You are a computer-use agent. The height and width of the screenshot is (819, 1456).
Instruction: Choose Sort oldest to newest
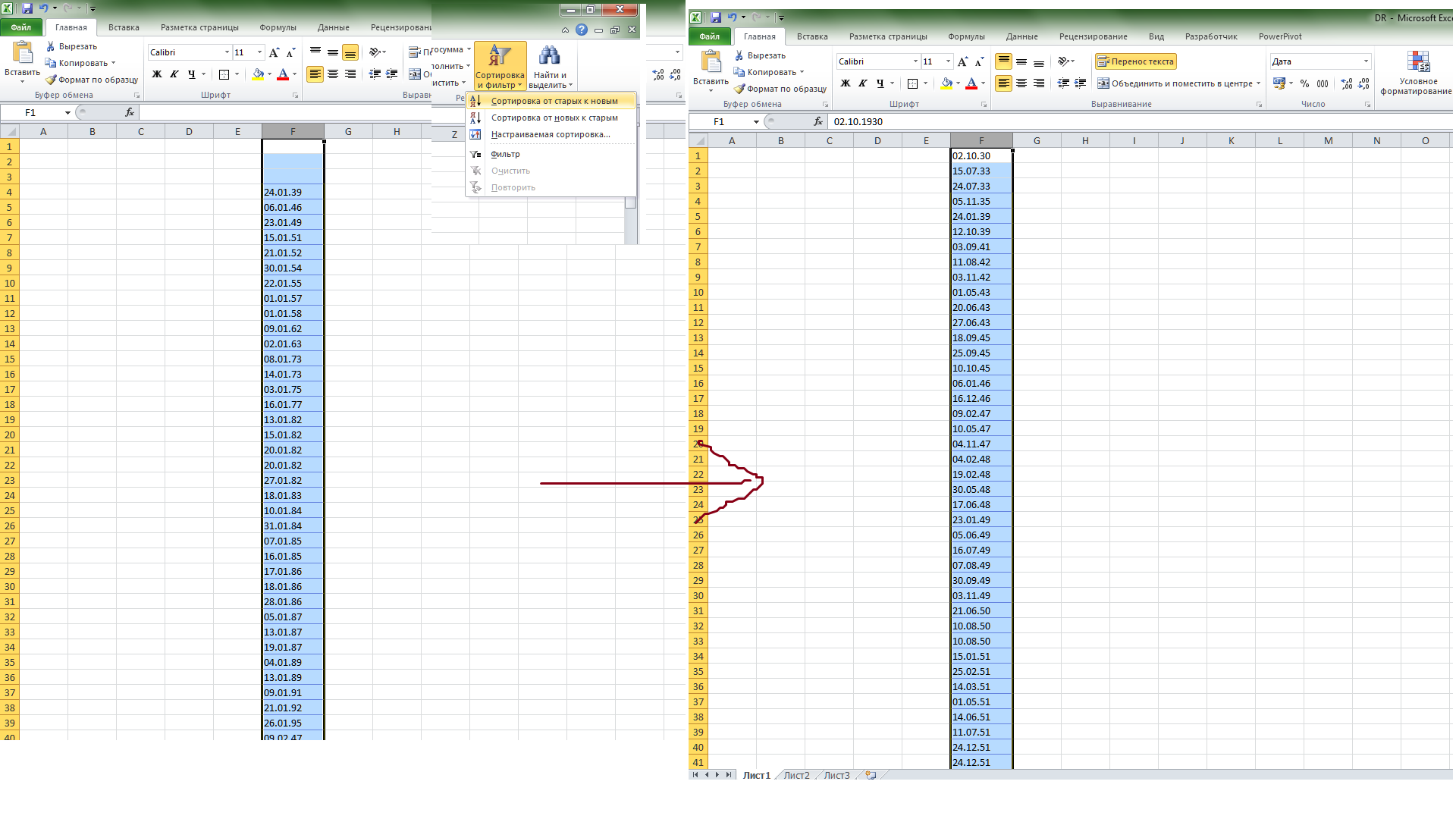[551, 101]
